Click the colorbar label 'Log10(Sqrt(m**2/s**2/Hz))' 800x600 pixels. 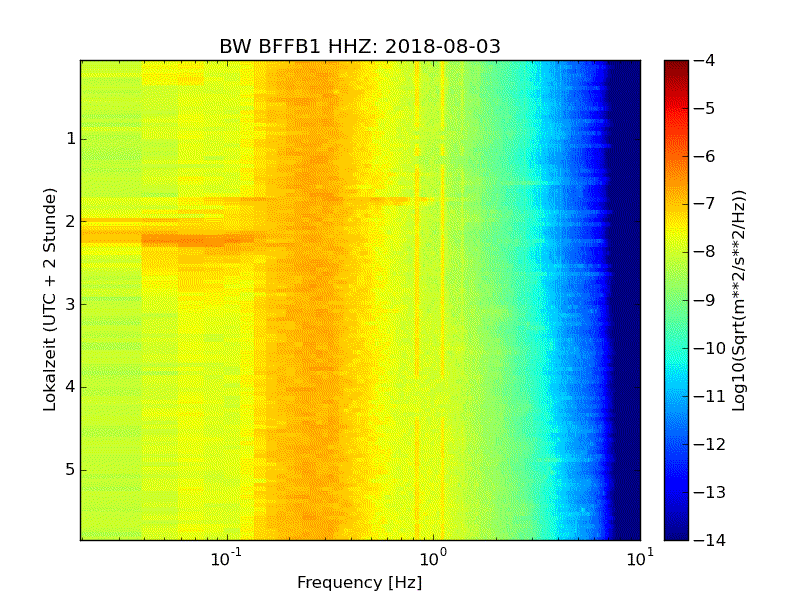[x=739, y=300]
